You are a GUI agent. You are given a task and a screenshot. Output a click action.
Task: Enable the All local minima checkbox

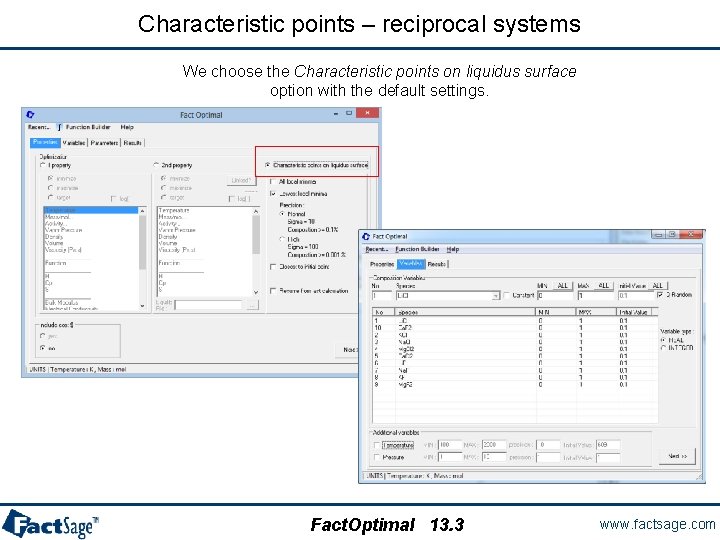coord(273,182)
